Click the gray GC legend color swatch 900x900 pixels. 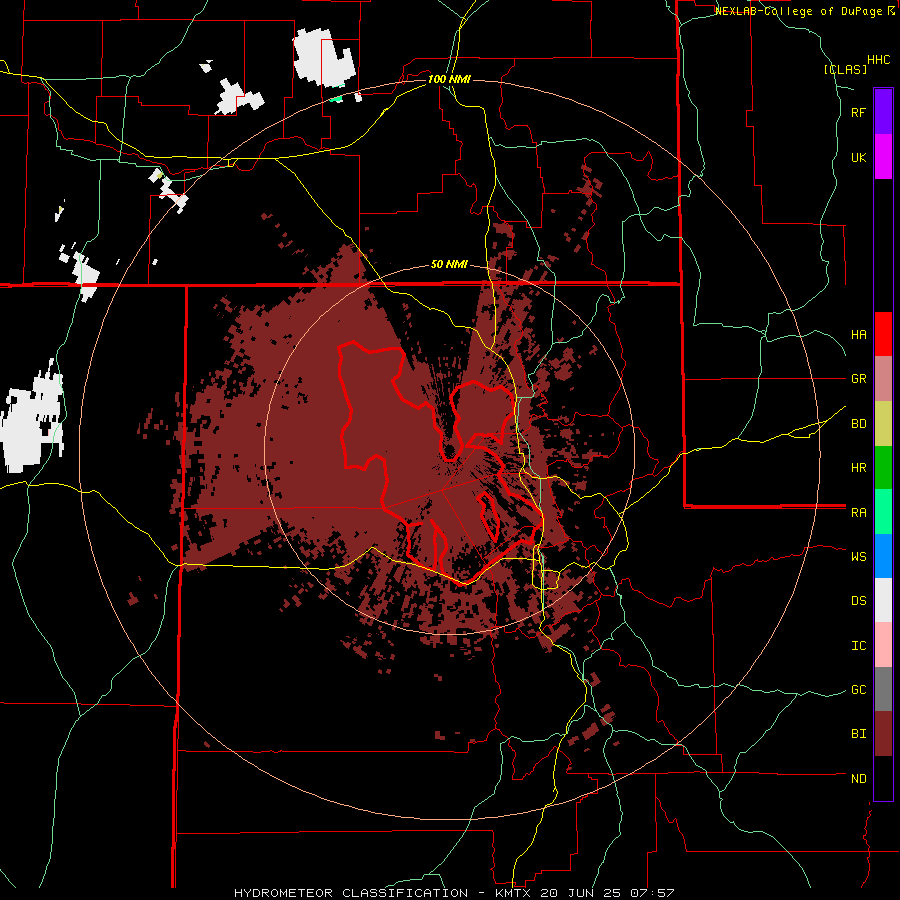883,689
